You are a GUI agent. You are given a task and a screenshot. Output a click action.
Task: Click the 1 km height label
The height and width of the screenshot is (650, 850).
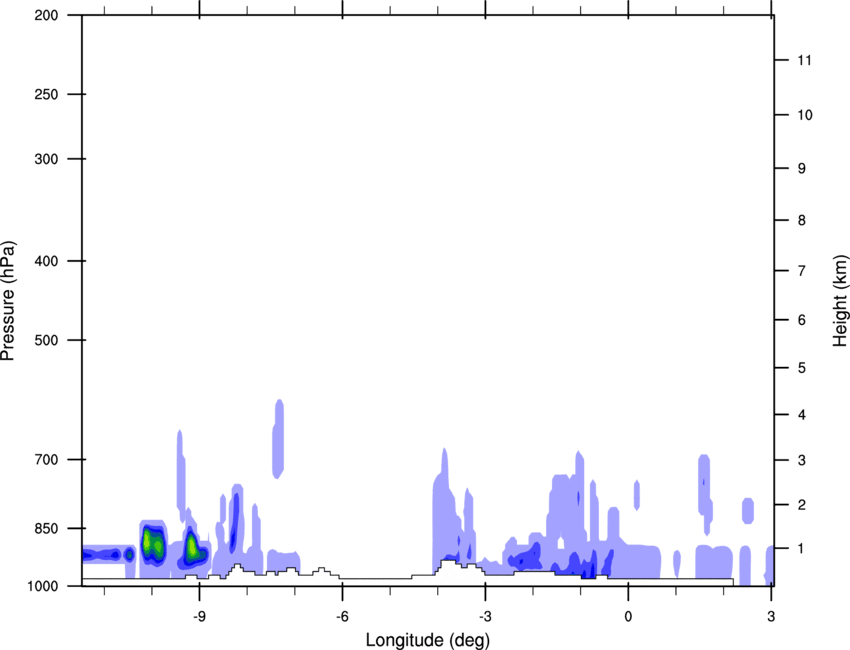pos(801,549)
